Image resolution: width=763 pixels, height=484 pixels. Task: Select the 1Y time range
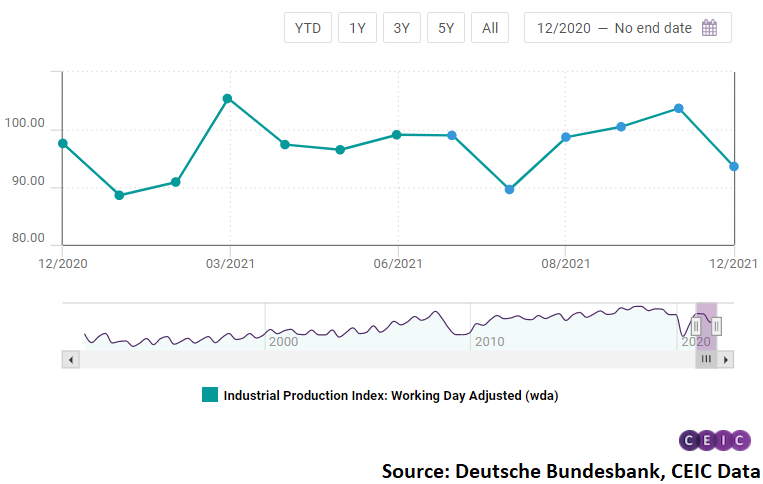pos(357,28)
